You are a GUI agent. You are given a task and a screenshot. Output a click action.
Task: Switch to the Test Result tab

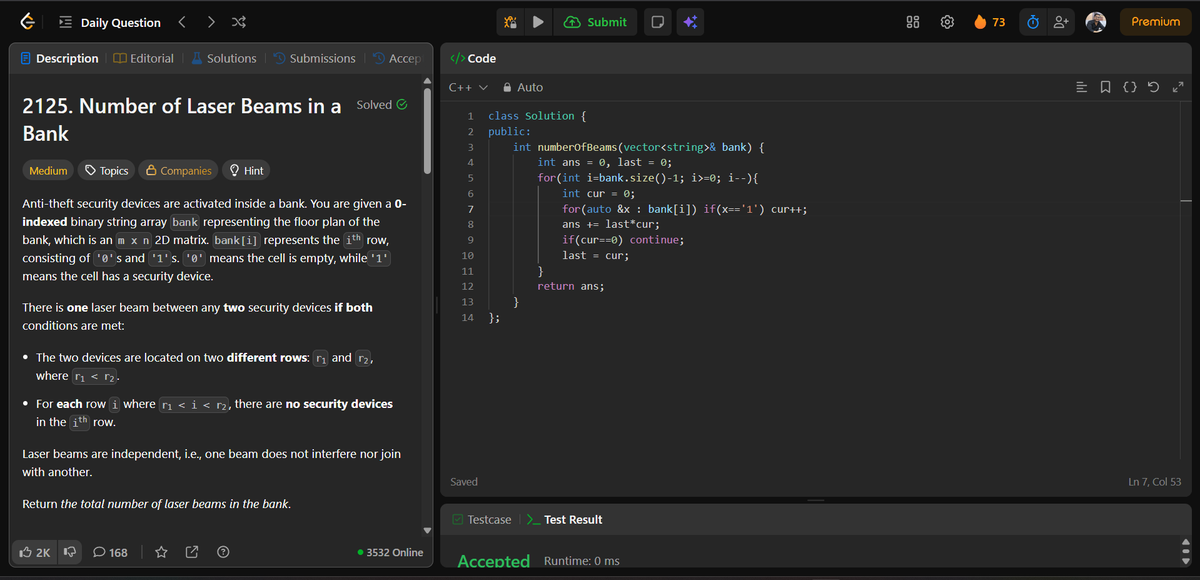pos(565,520)
